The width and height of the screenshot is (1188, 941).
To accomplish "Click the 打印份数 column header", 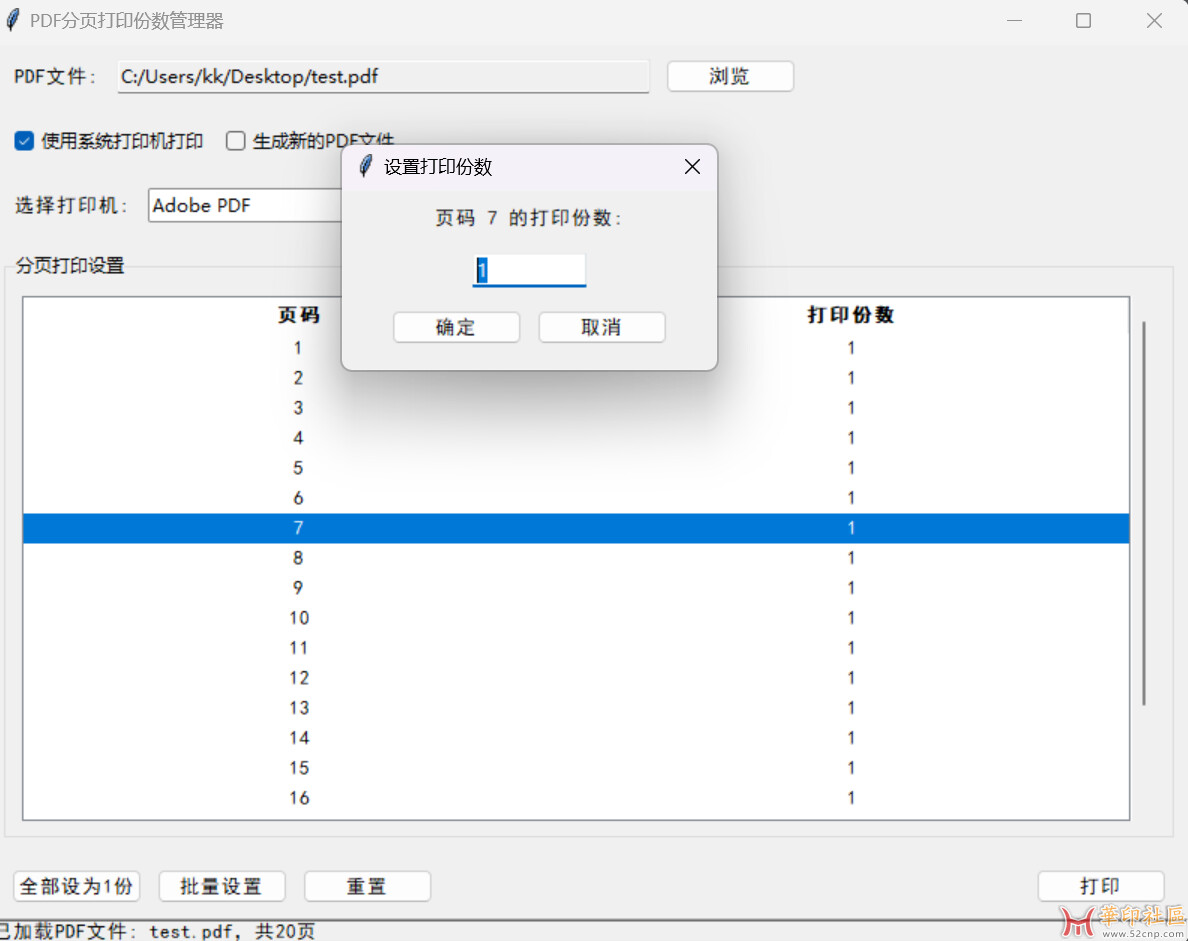I will tap(851, 315).
